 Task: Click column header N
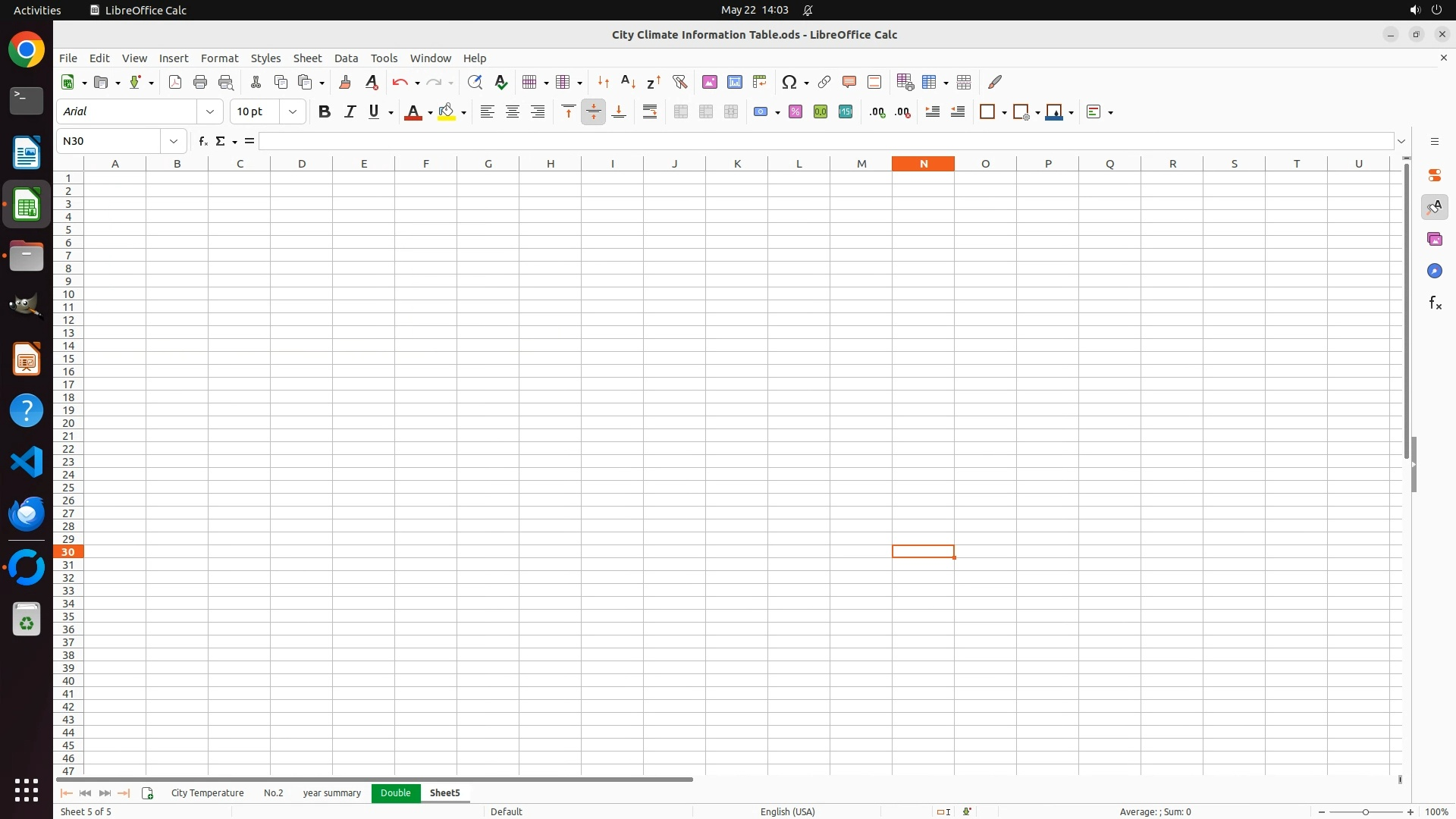tap(923, 163)
